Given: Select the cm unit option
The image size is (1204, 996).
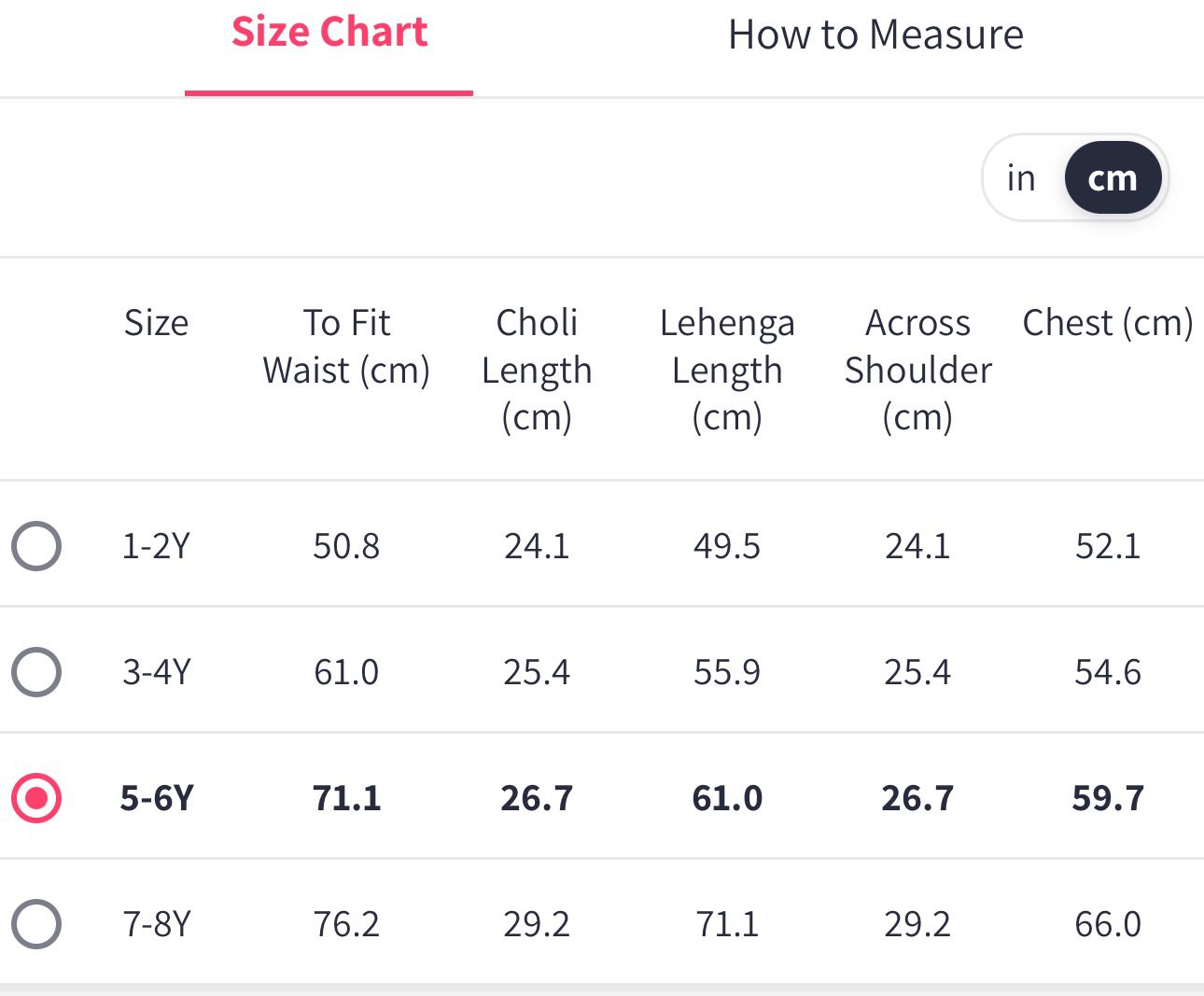Looking at the screenshot, I should click(x=1113, y=177).
